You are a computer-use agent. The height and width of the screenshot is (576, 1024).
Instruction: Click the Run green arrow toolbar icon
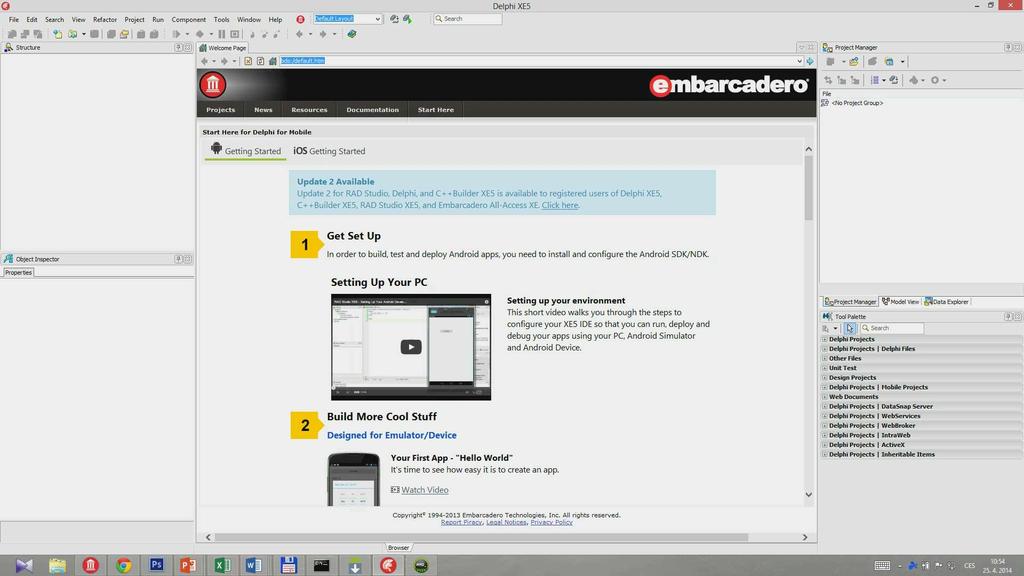click(x=176, y=34)
